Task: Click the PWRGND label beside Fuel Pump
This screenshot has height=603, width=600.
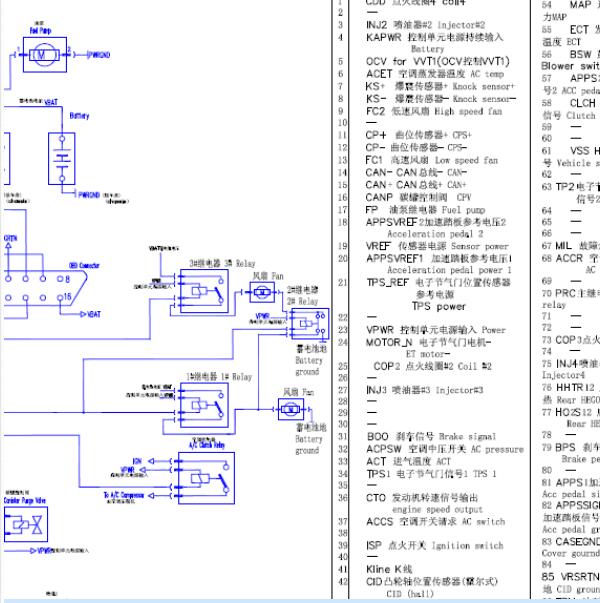Action: 98,55
